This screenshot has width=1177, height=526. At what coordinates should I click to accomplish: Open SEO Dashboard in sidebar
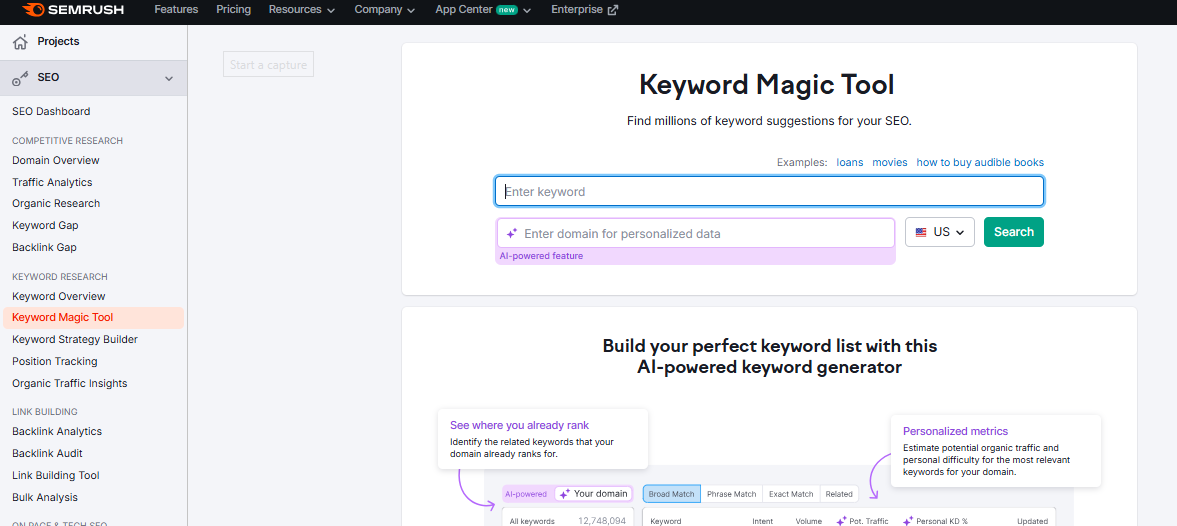point(51,111)
